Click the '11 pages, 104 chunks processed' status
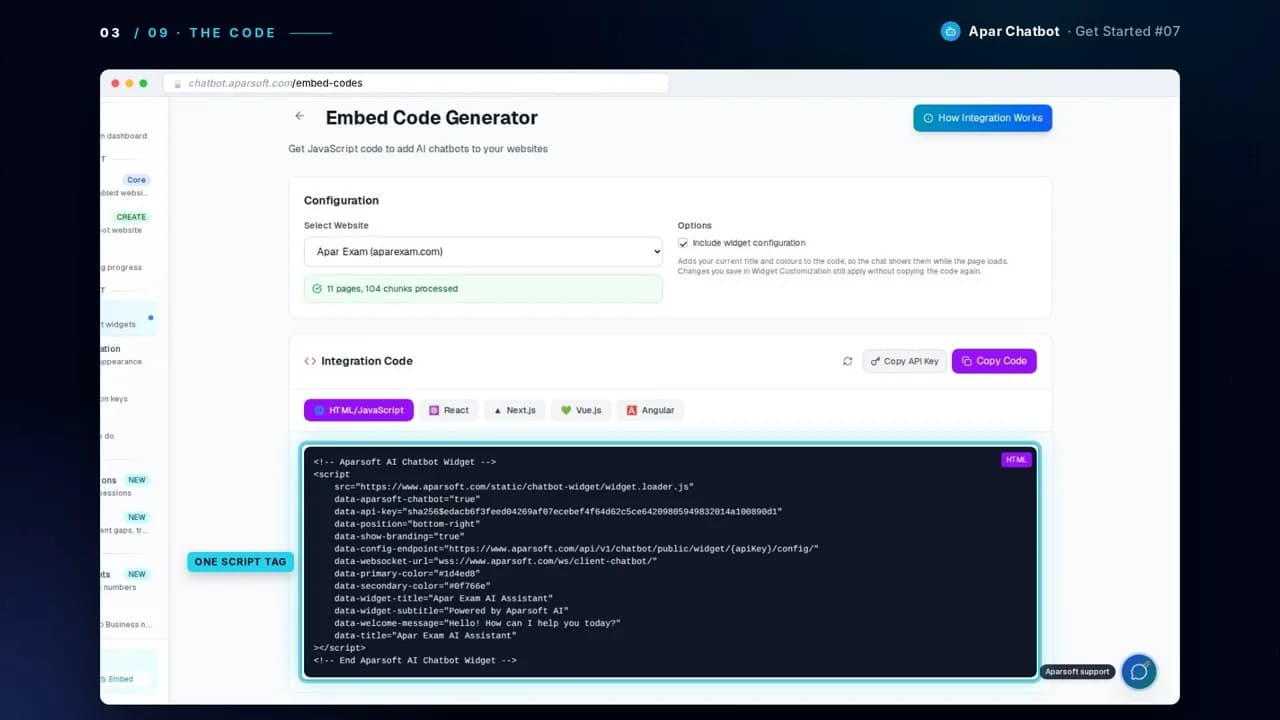Viewport: 1280px width, 720px height. pyautogui.click(x=483, y=288)
